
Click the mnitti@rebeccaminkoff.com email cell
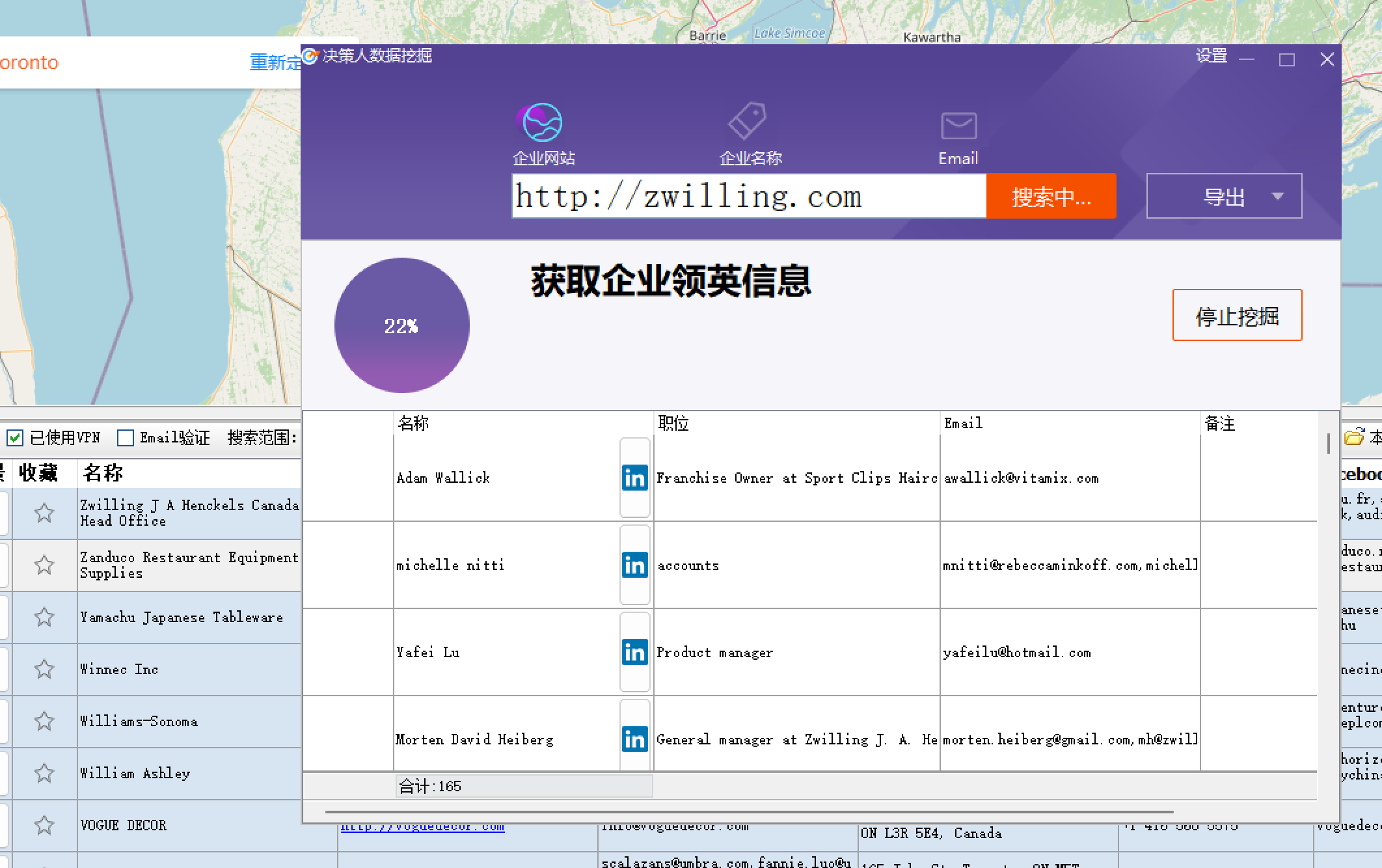(x=1070, y=565)
